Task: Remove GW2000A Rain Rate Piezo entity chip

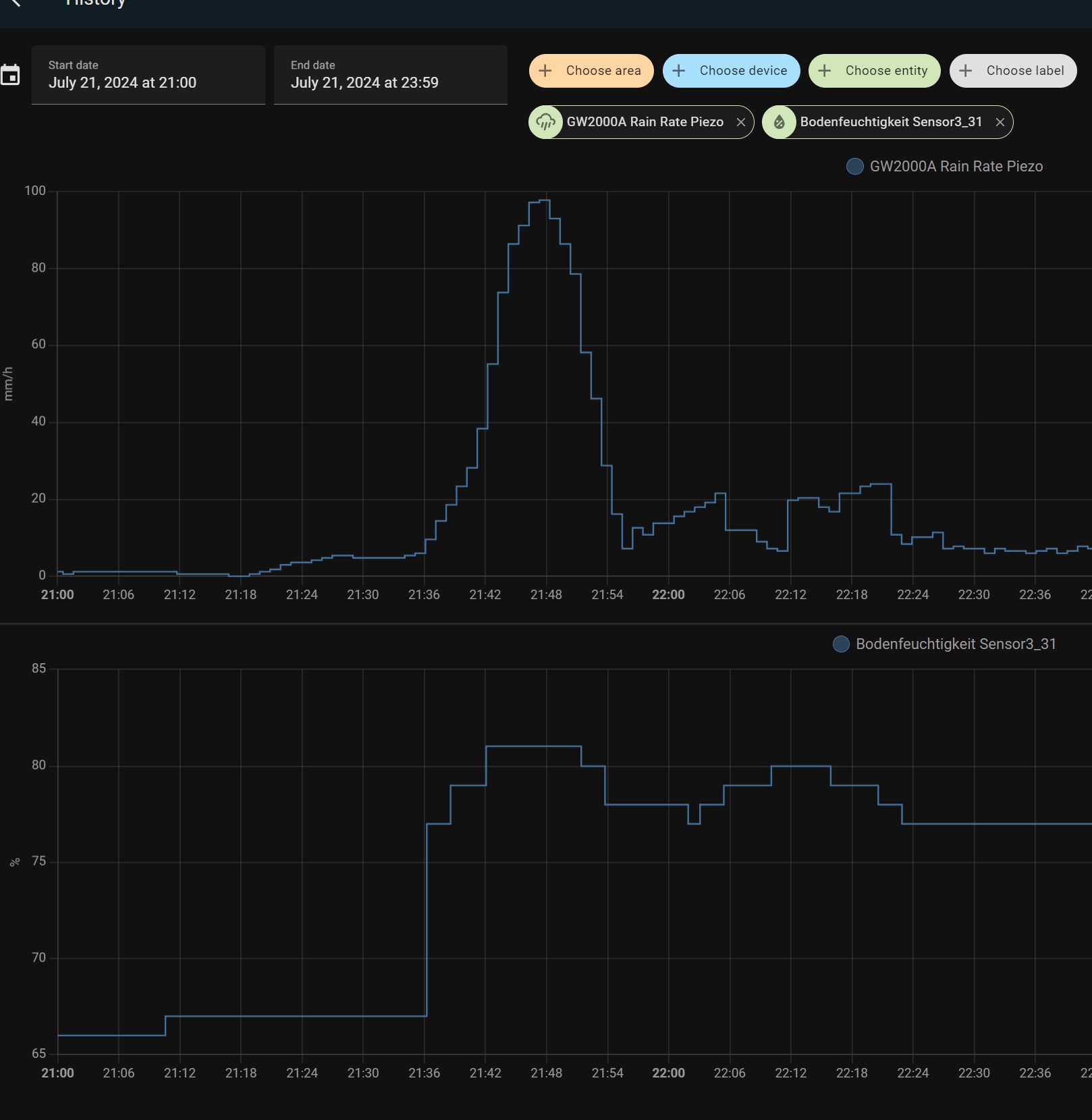Action: coord(740,122)
